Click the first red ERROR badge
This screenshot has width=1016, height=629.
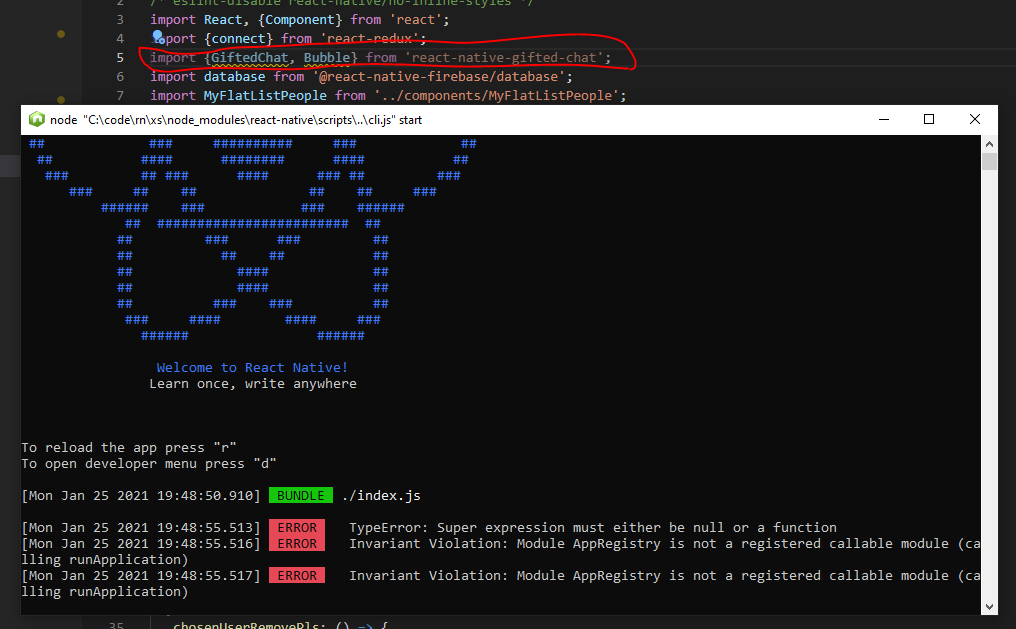click(x=297, y=527)
